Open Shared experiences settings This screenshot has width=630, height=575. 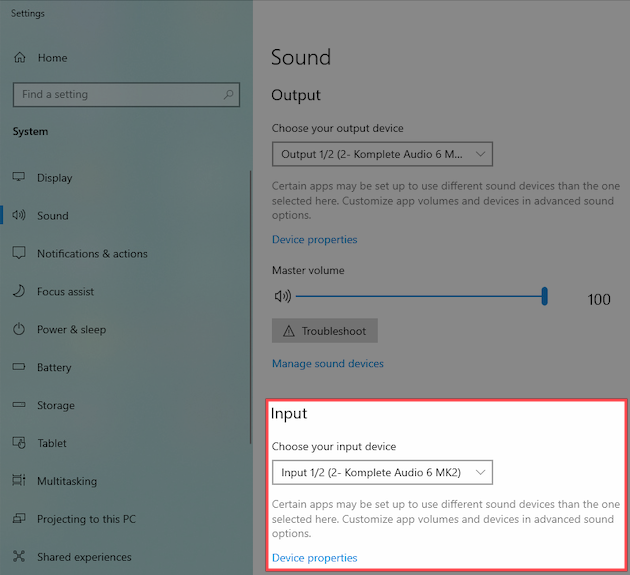tap(84, 557)
